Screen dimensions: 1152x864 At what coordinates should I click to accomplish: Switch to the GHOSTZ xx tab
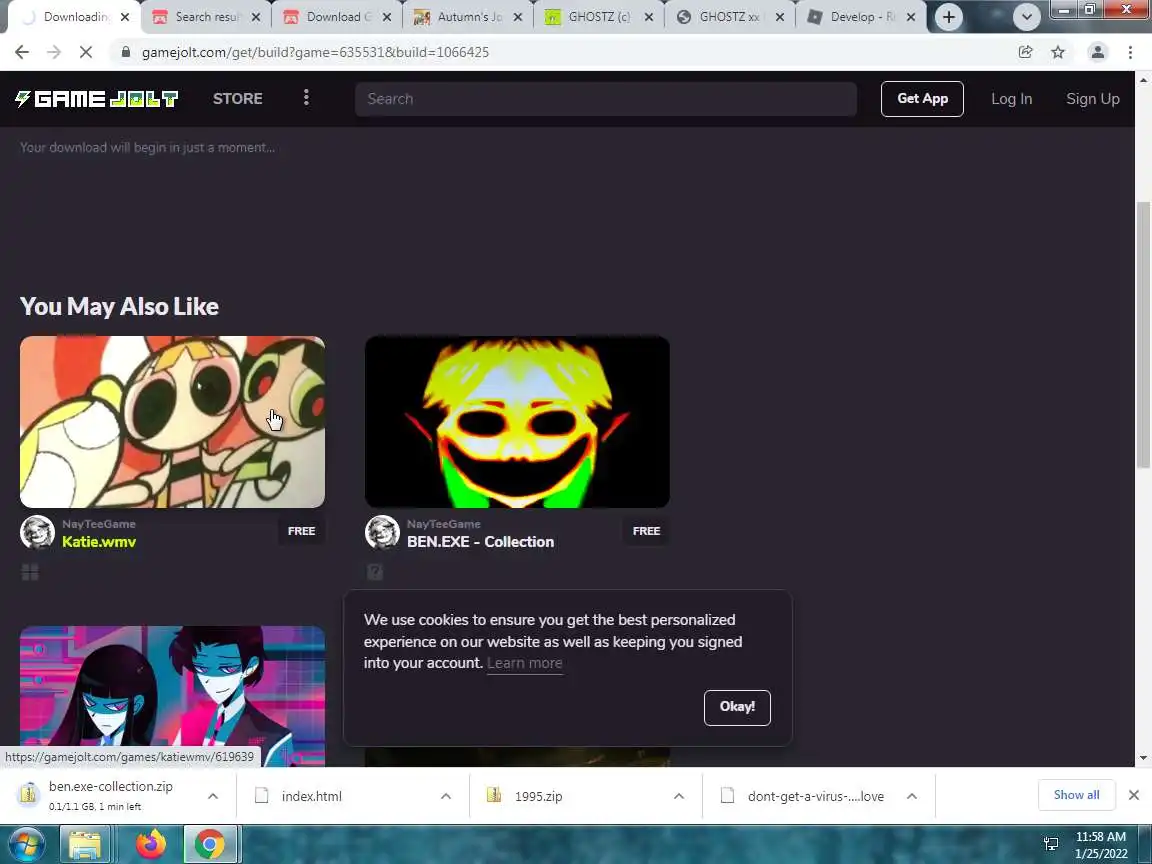click(730, 17)
